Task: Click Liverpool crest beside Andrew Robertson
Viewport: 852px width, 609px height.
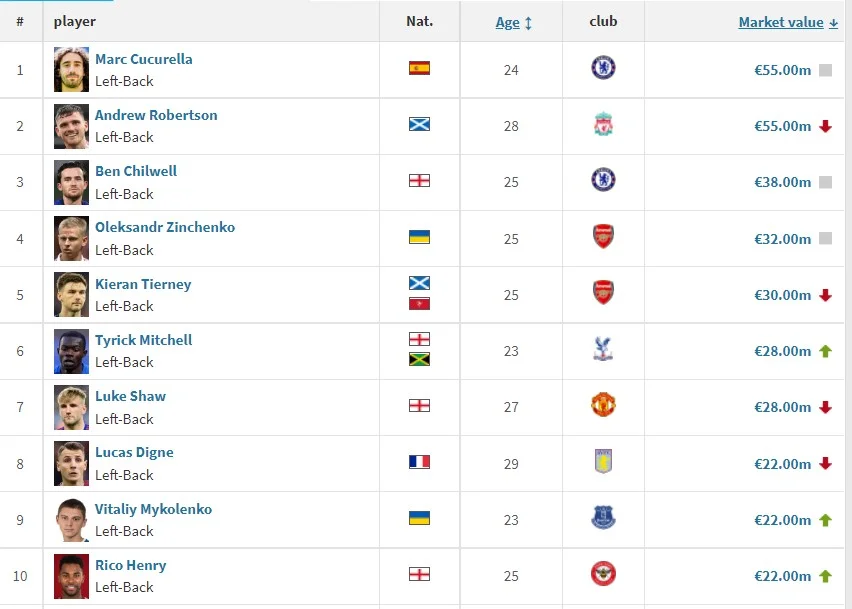Action: tap(603, 125)
